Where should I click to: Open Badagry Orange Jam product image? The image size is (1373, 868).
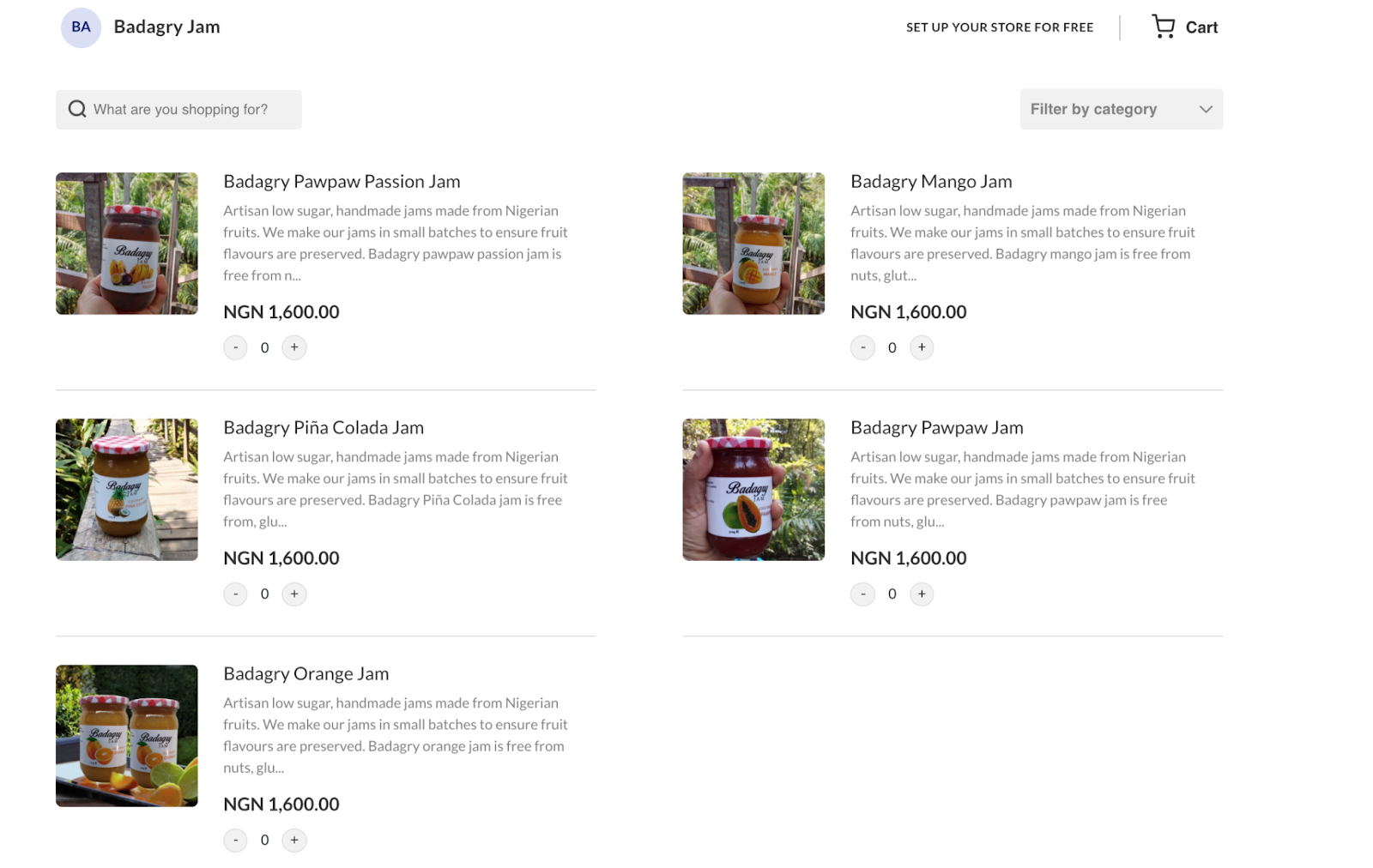click(127, 736)
